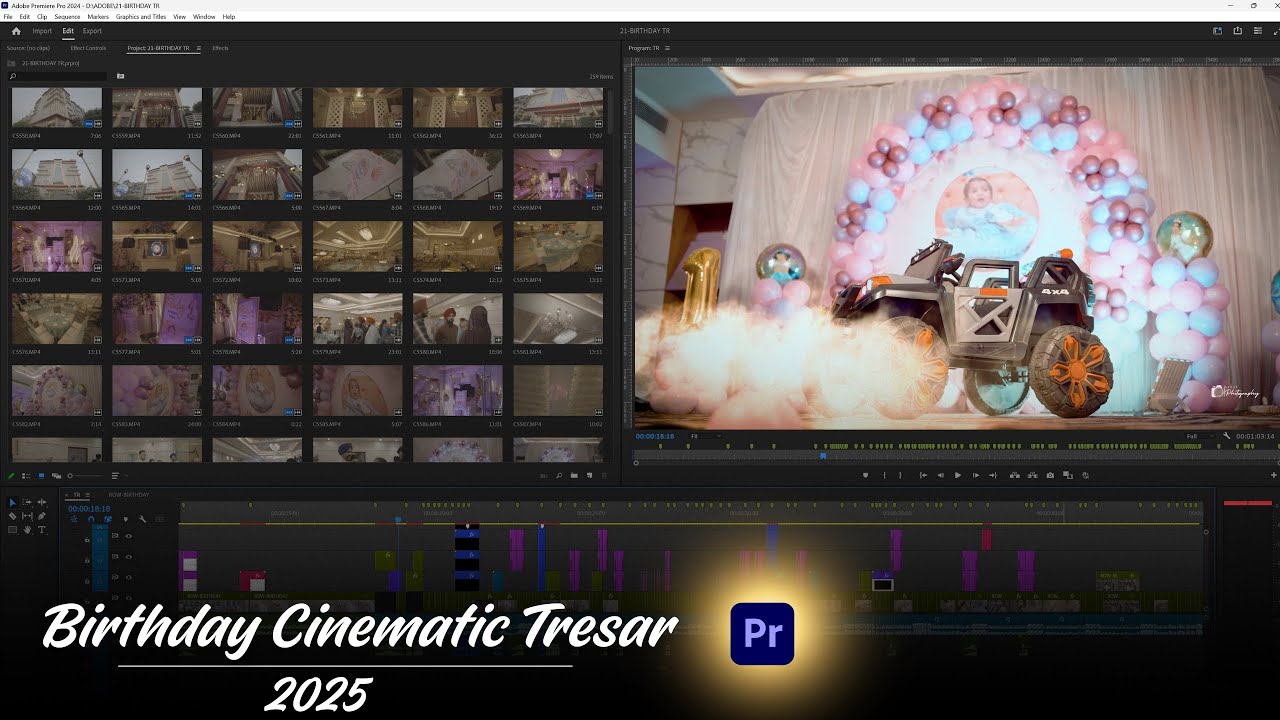The image size is (1280, 720).
Task: Step forward one frame in Program monitor
Action: (x=976, y=475)
